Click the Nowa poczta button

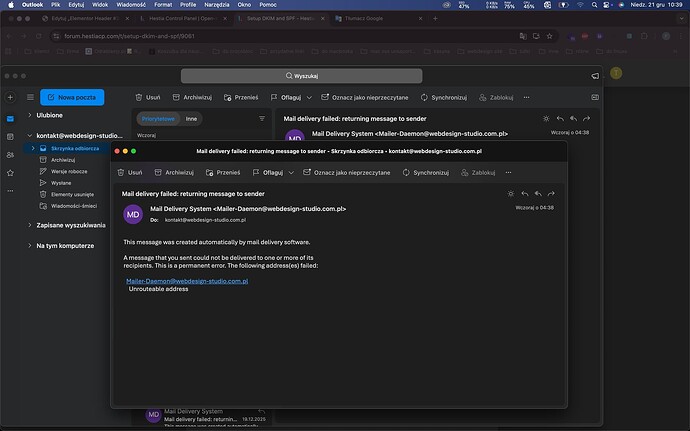pos(72,97)
